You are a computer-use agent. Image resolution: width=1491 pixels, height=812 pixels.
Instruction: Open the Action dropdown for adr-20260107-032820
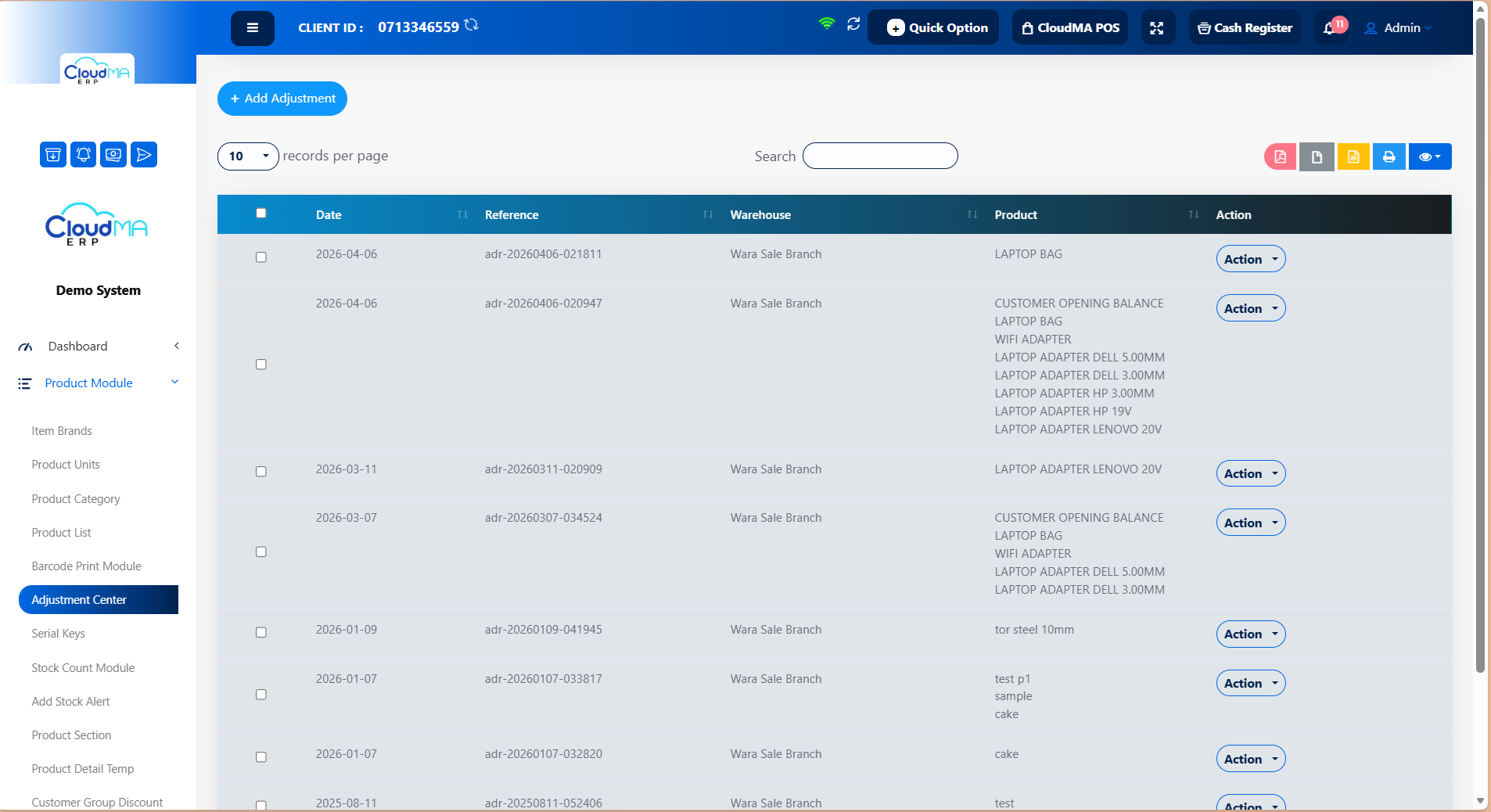pos(1251,759)
